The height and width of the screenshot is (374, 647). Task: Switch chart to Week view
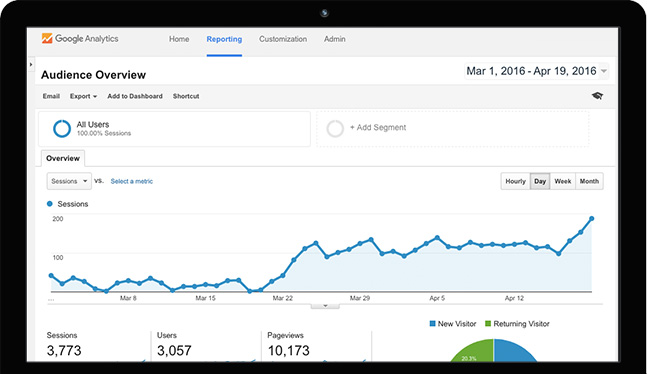pyautogui.click(x=563, y=181)
